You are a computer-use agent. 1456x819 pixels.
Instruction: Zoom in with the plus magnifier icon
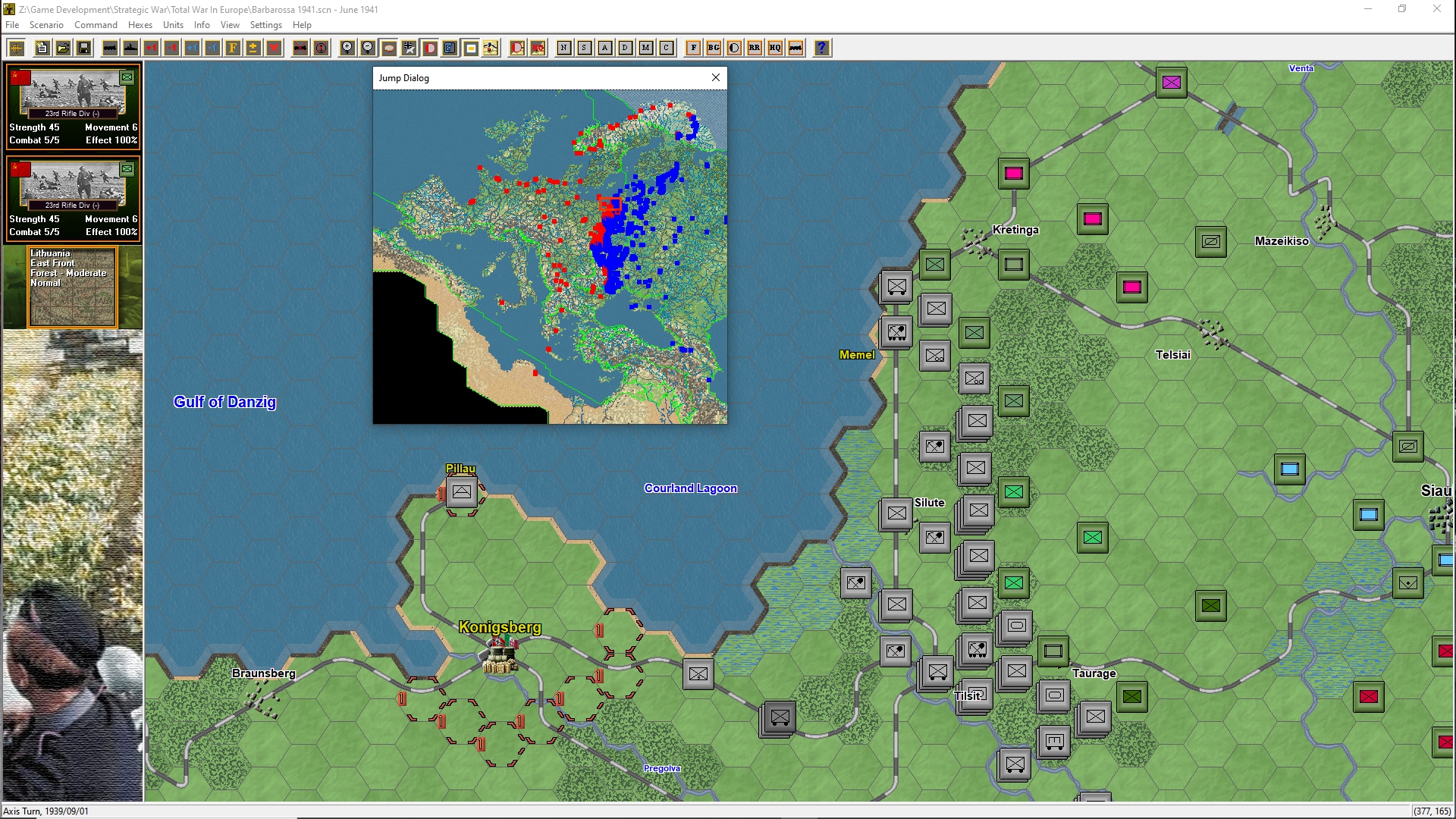tap(347, 48)
